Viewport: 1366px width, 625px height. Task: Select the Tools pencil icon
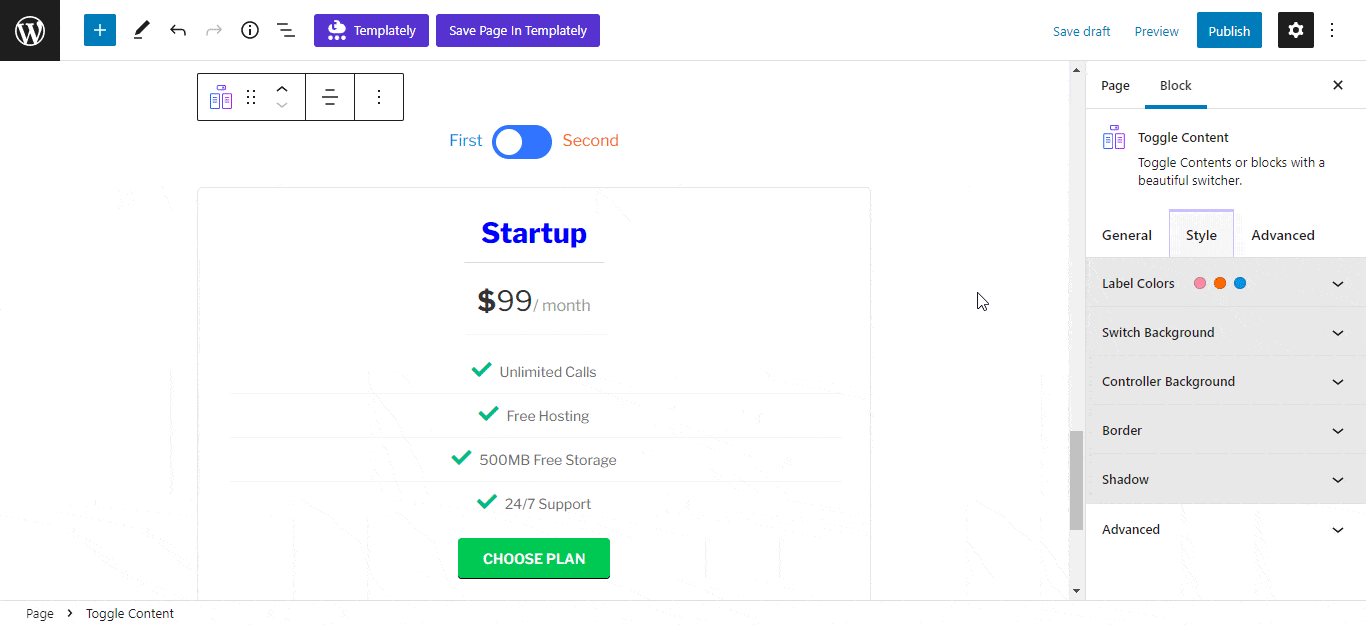(x=141, y=30)
